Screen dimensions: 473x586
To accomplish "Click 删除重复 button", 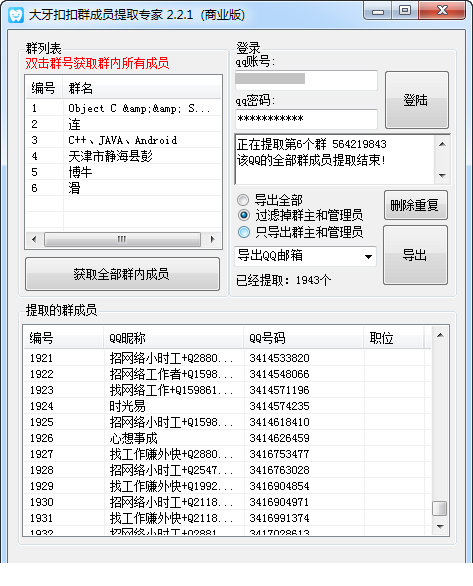I will tap(415, 205).
